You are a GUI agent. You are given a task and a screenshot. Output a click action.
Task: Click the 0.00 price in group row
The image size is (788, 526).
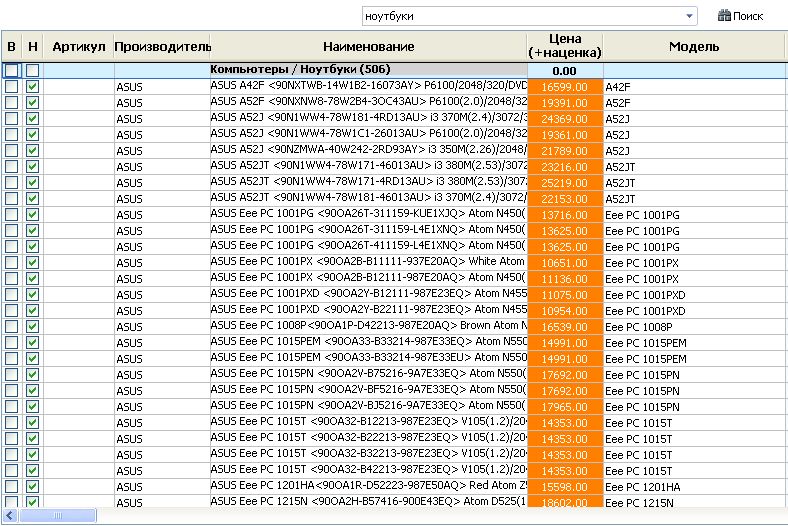click(x=565, y=71)
